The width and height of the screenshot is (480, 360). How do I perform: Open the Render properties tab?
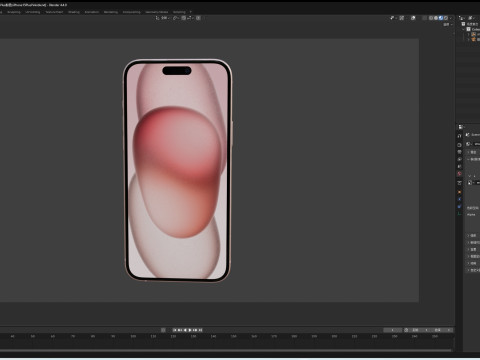point(459,145)
